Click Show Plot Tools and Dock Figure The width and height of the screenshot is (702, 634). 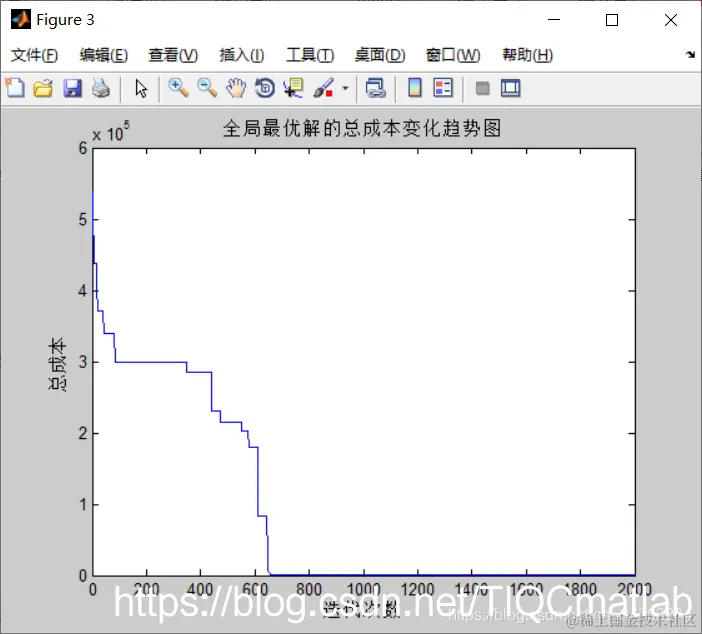(x=510, y=88)
